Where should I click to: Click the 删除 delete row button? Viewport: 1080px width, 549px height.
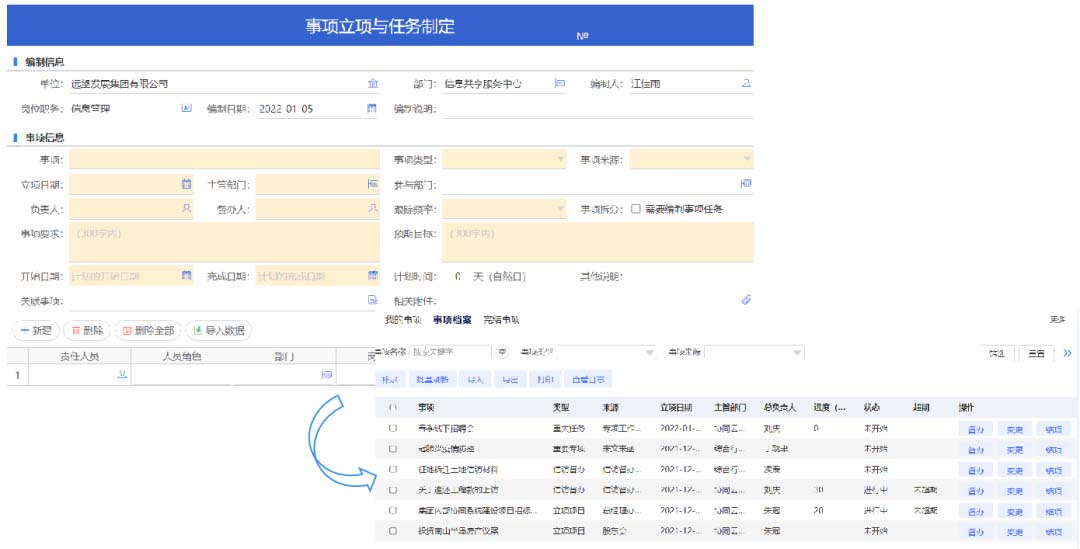87,331
